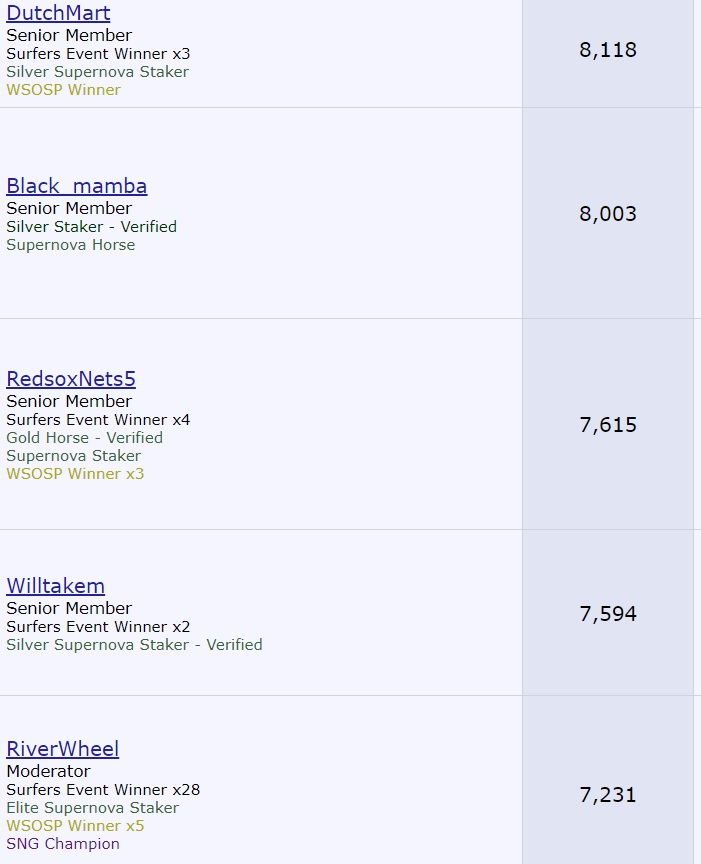The image size is (701, 864).
Task: Select RiverWheel's 7,231 post count
Action: tap(607, 796)
